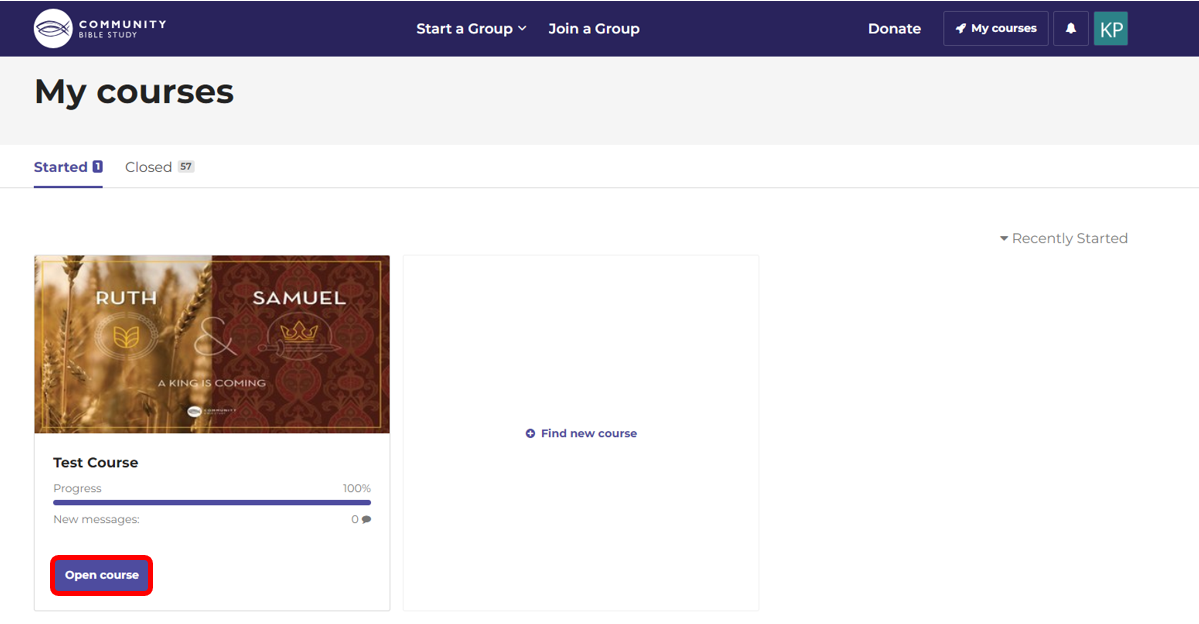The image size is (1199, 624).
Task: Go to Join a Group page
Action: pos(594,29)
